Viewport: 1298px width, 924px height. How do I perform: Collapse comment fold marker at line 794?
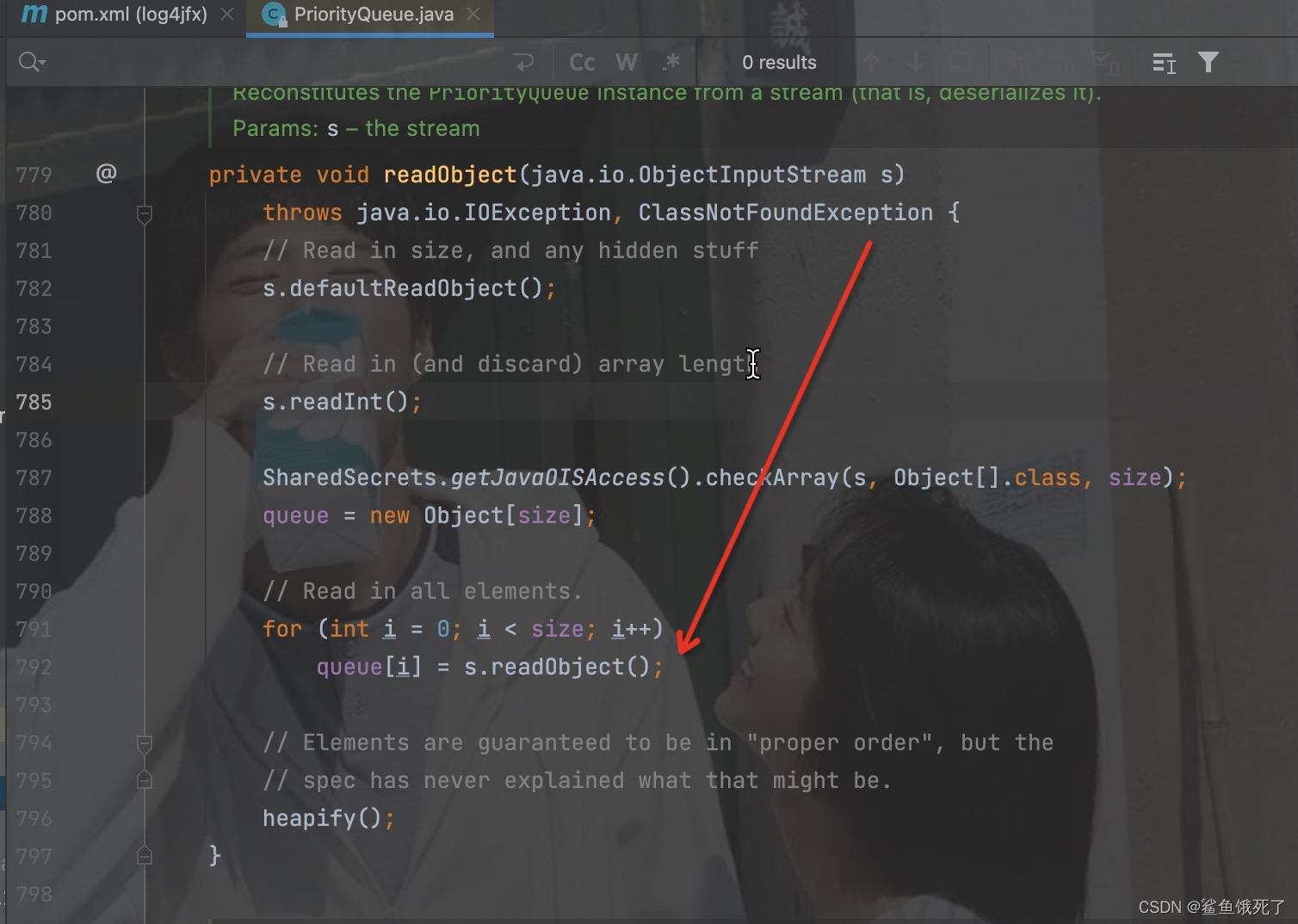tap(145, 743)
